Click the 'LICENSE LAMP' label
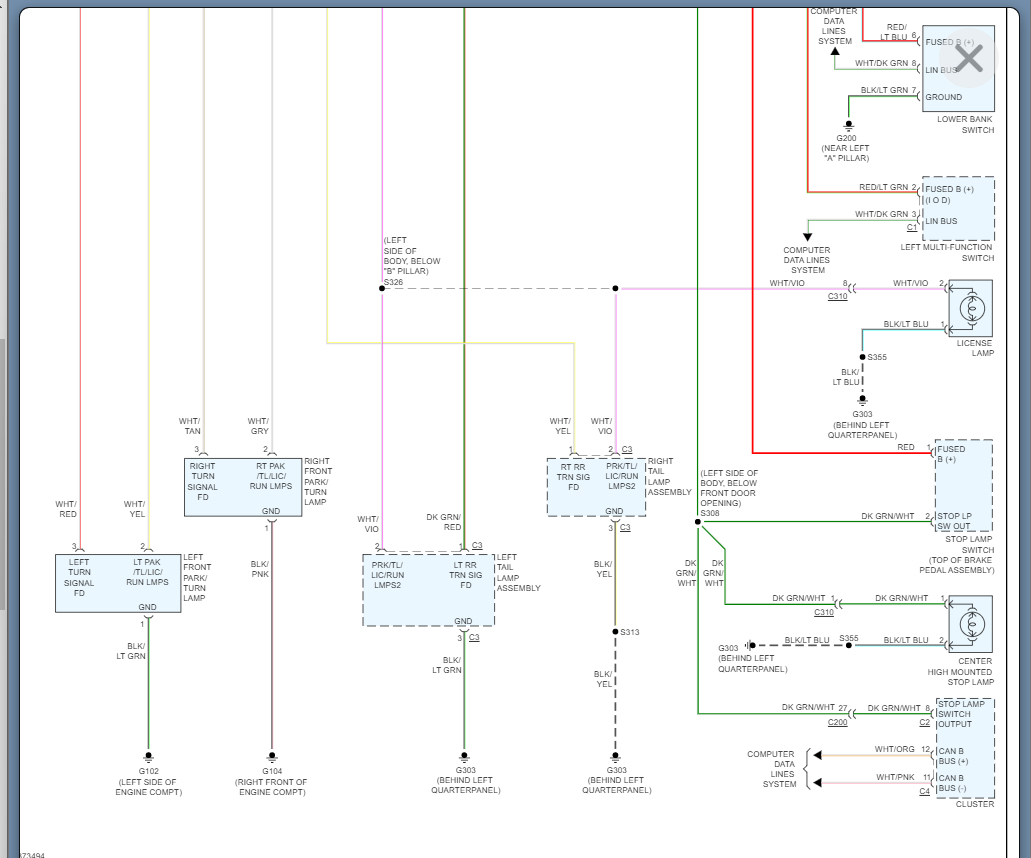This screenshot has width=1031, height=858. click(x=975, y=348)
